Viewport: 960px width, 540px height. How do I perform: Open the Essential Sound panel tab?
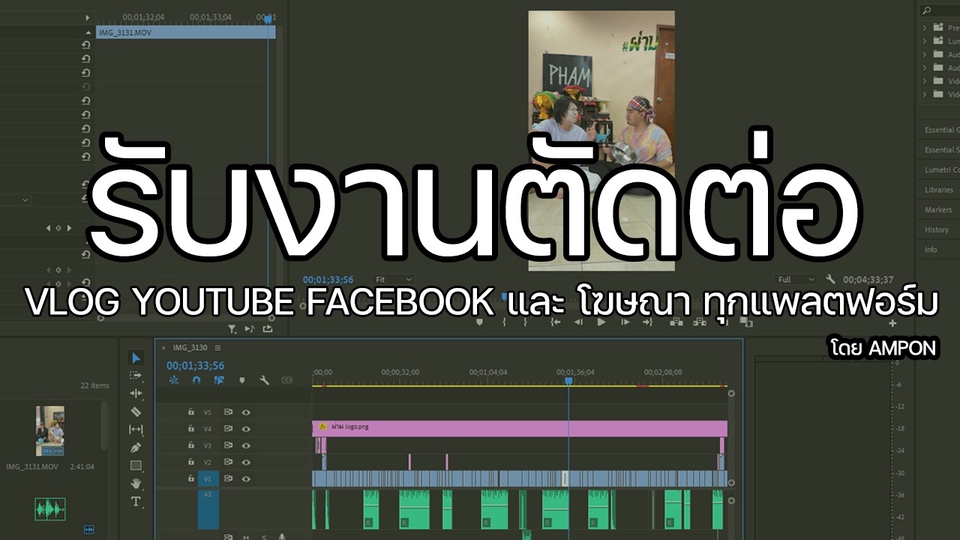tap(941, 150)
